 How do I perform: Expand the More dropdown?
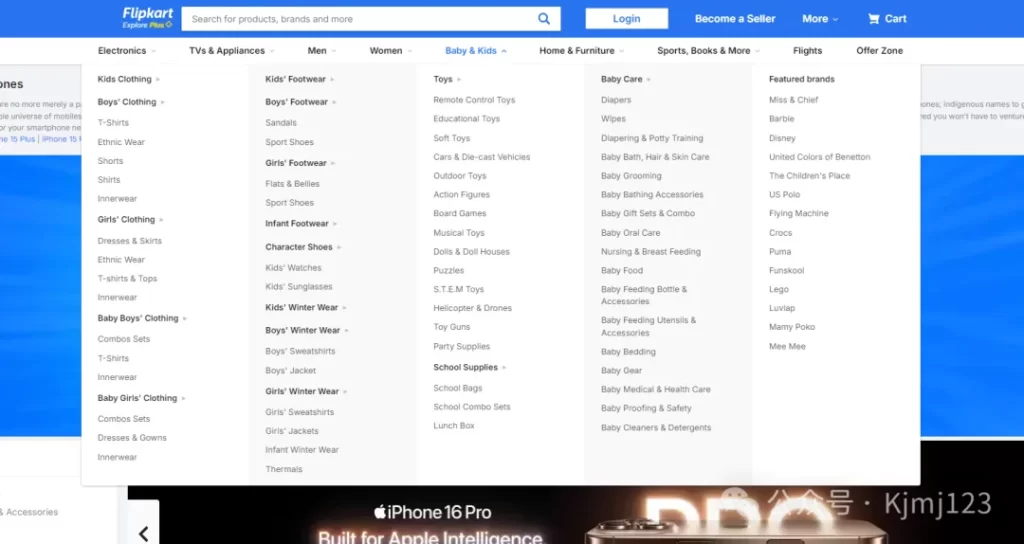click(x=820, y=19)
